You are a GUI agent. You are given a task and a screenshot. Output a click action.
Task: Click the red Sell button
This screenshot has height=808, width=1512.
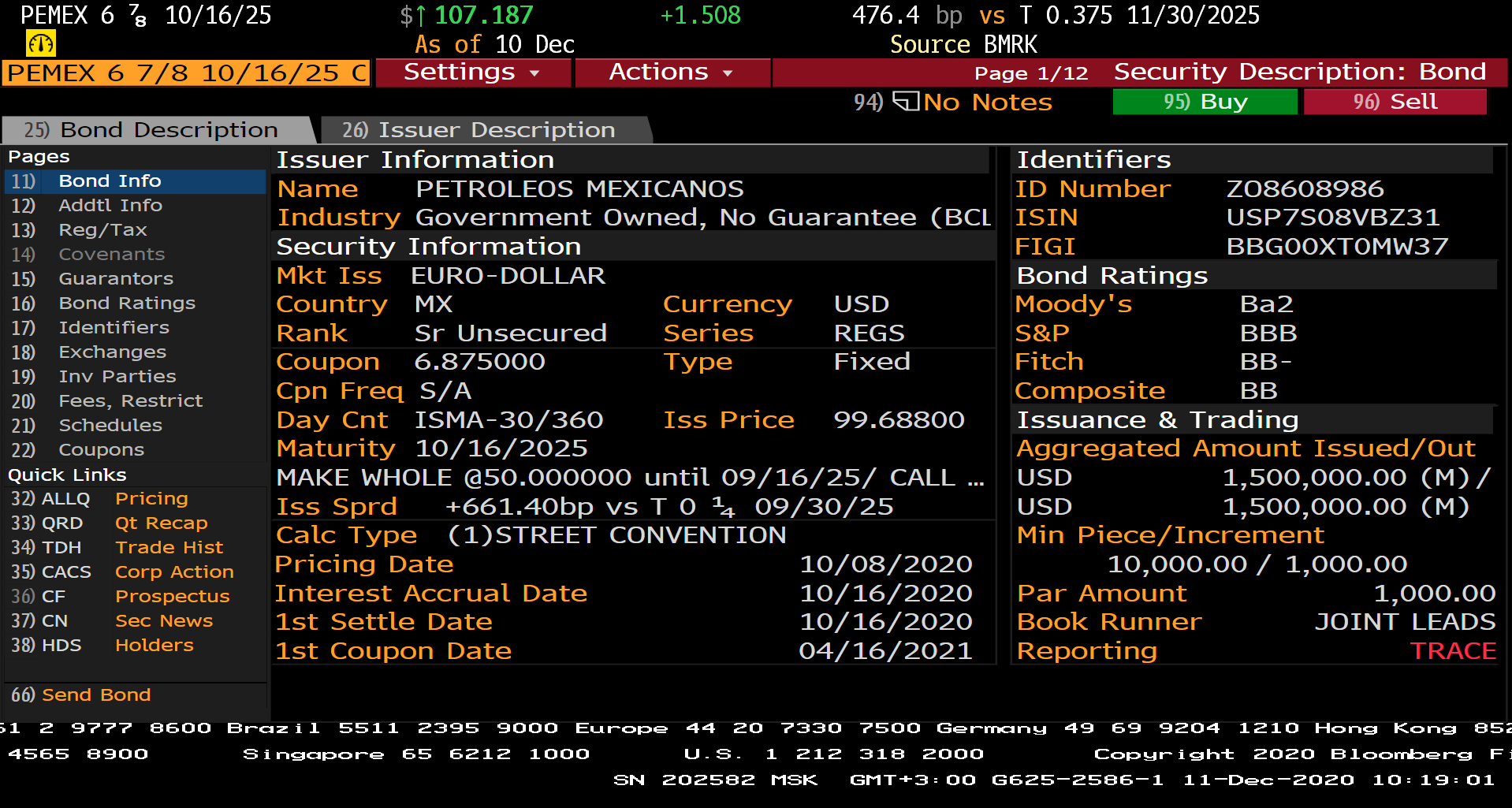1395,102
